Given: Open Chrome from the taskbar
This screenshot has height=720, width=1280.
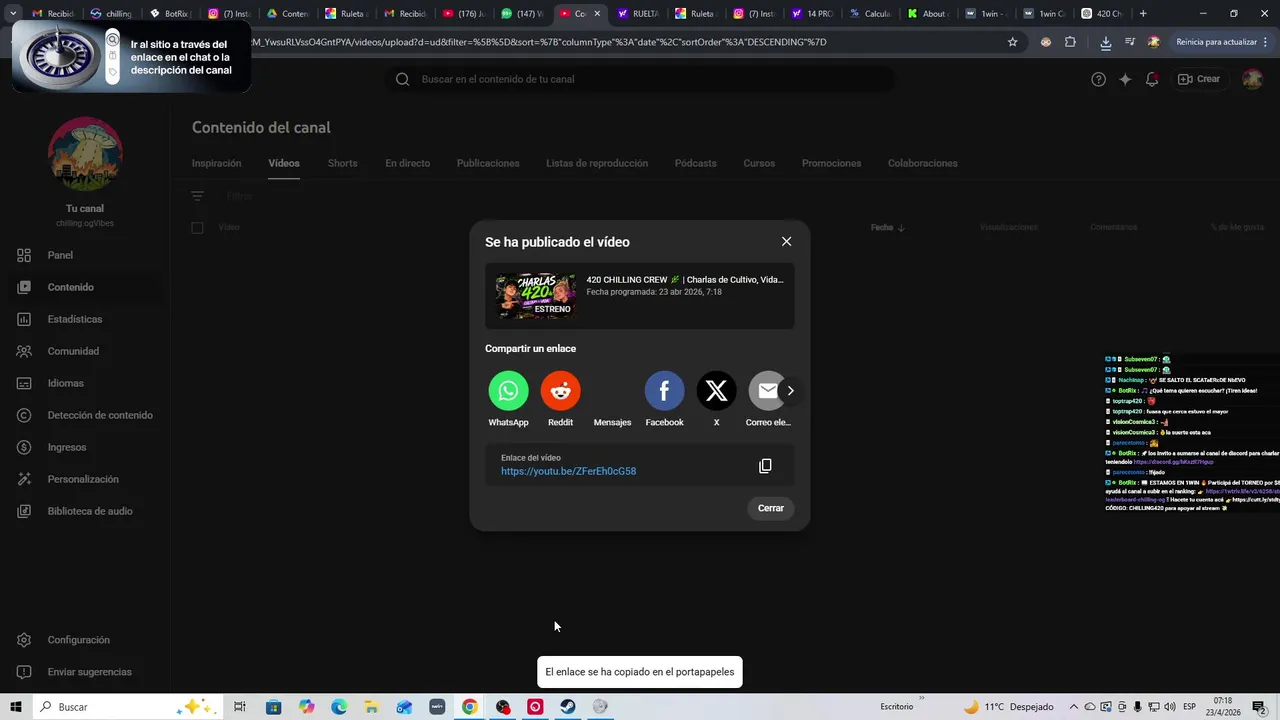Looking at the screenshot, I should [x=469, y=707].
